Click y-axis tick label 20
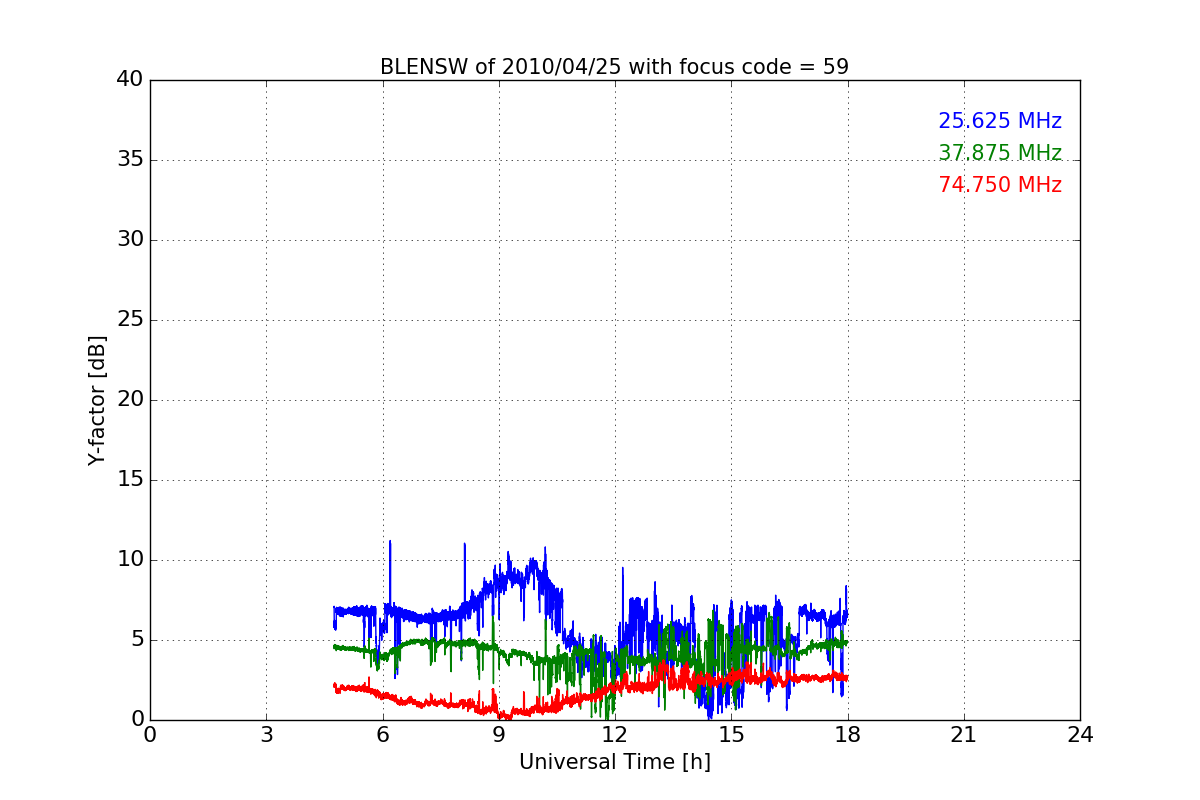This screenshot has width=1200, height=800. click(130, 400)
